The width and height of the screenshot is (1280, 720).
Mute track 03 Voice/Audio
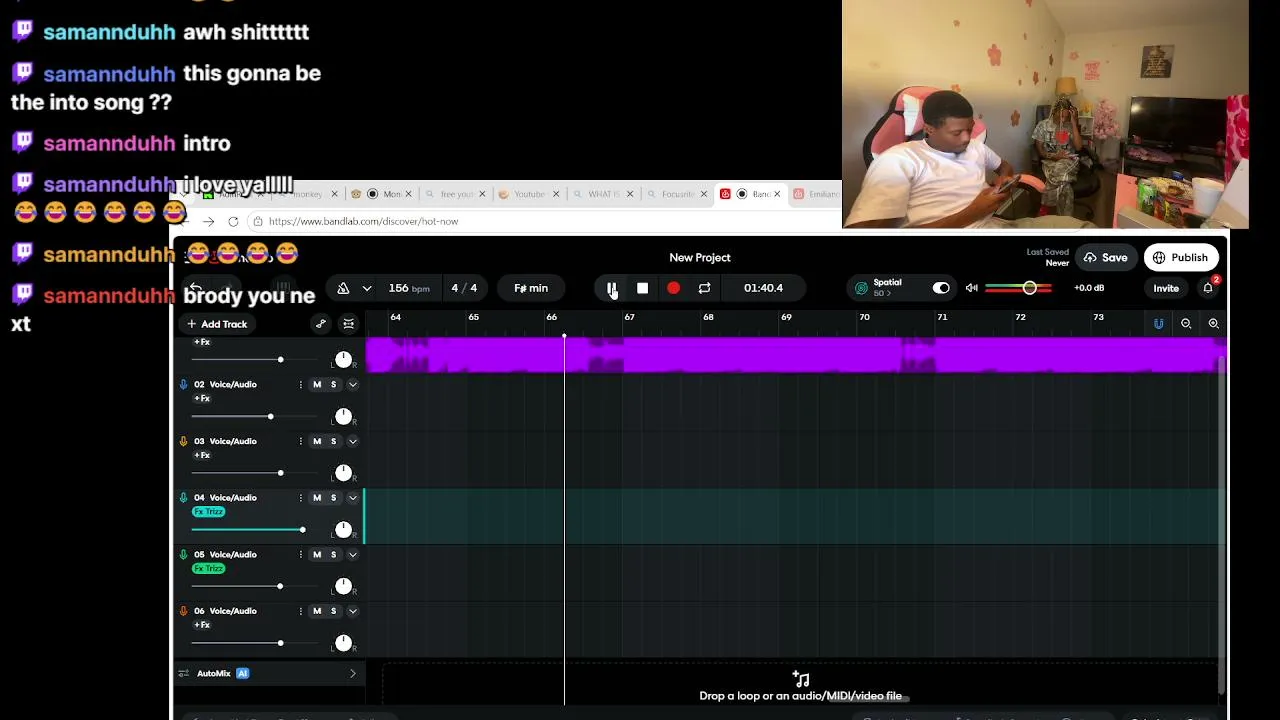click(x=317, y=441)
